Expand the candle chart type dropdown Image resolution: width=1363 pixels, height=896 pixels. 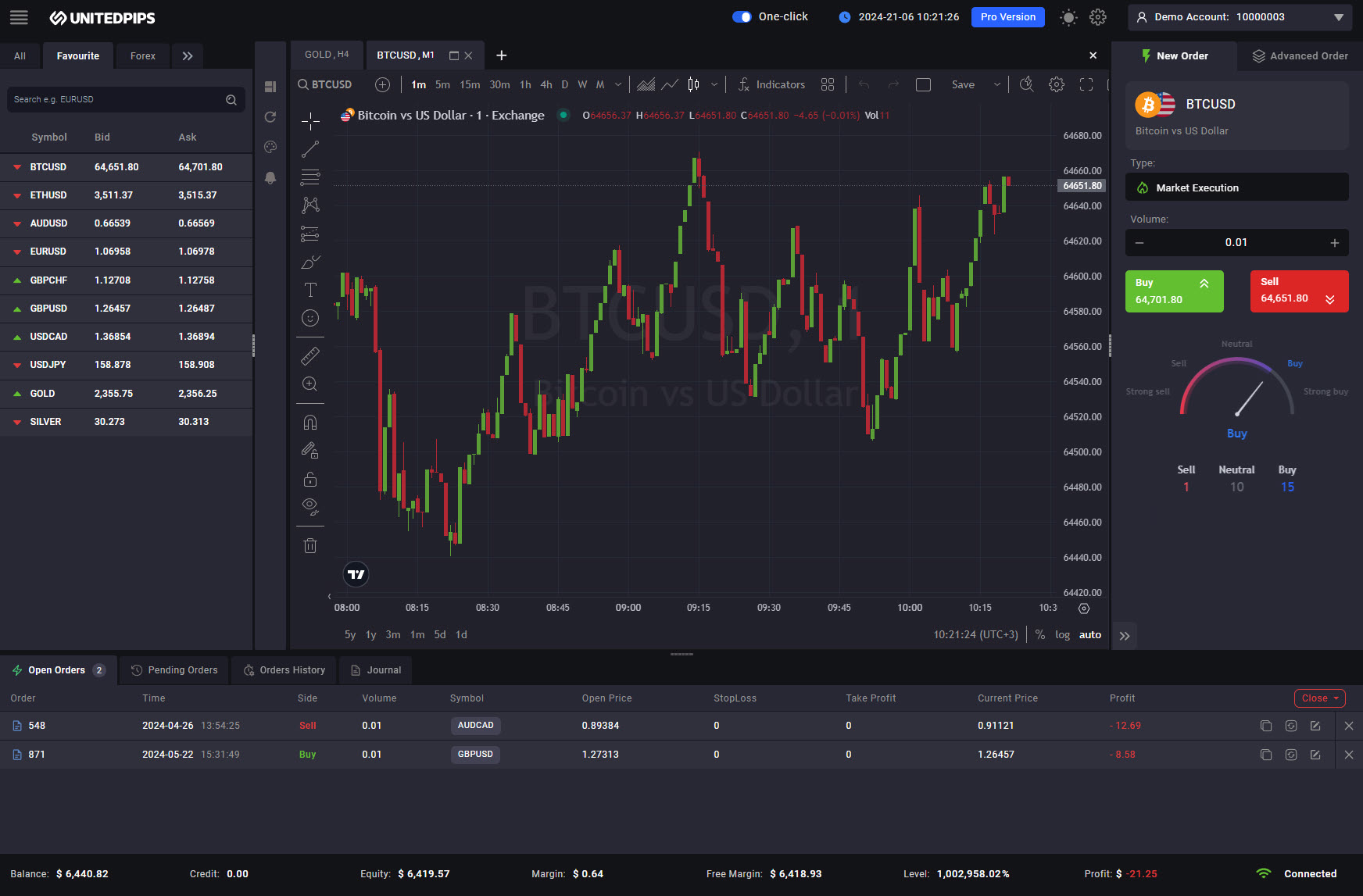point(714,84)
